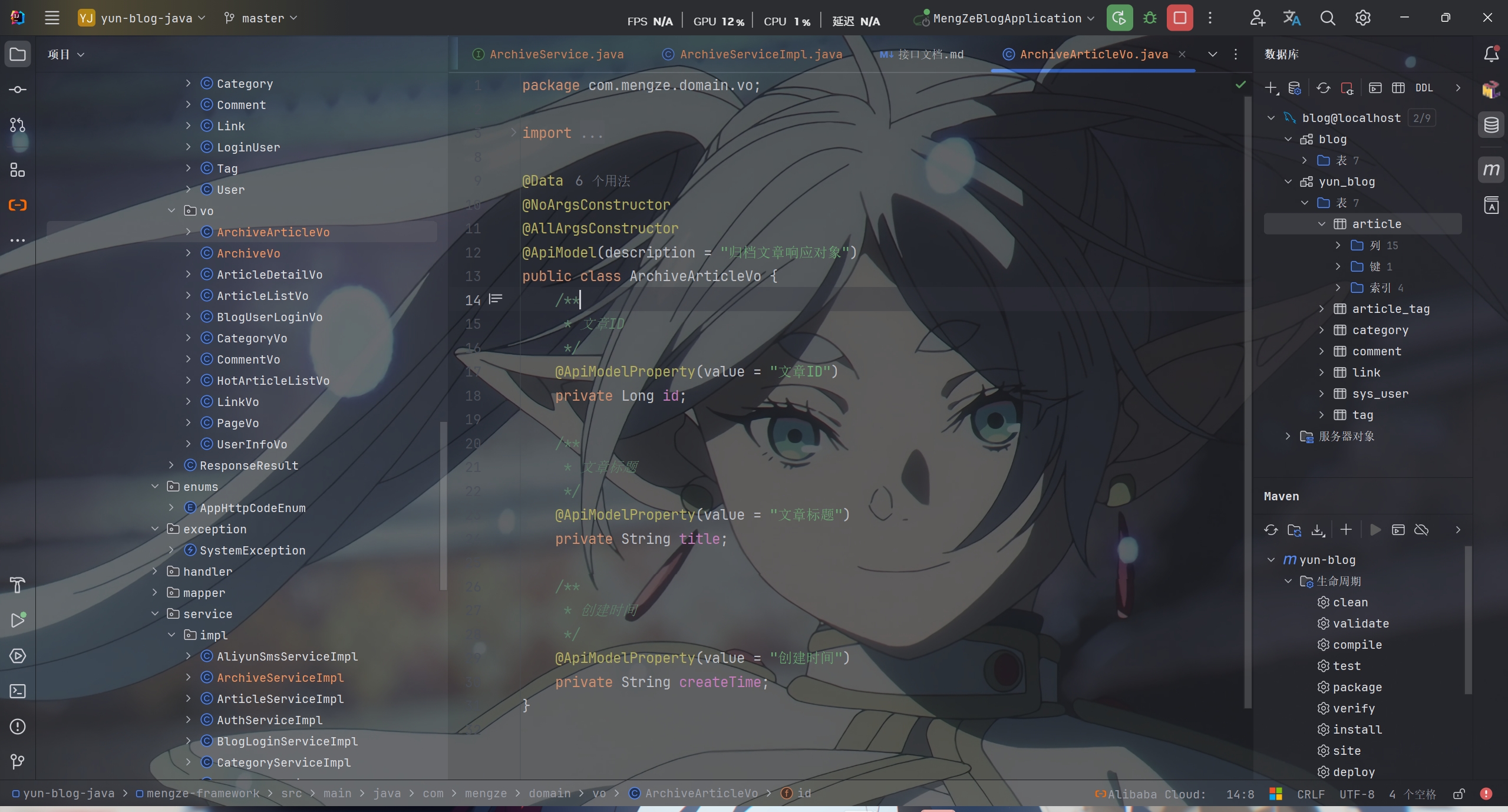Open the Terminal tool window
1508x812 pixels.
(x=18, y=691)
